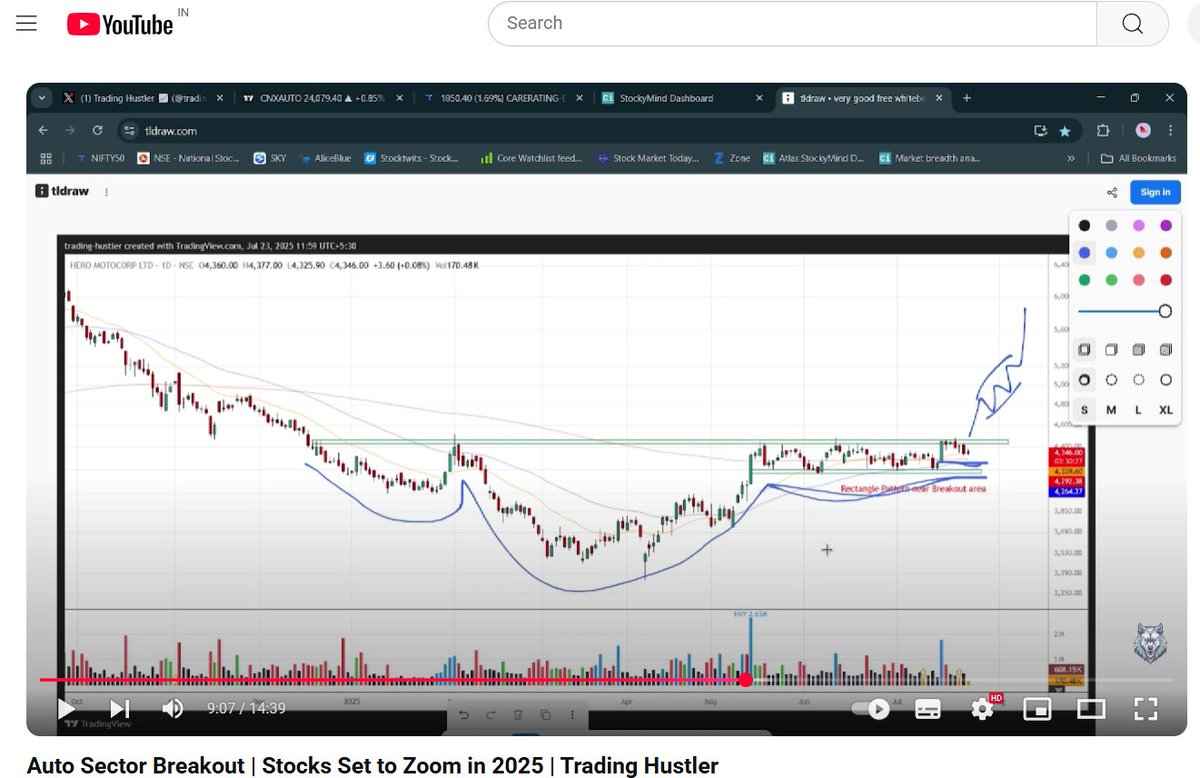Screen dimensions: 1200x778
Task: Open the Chrome profile avatar
Action: coord(1143,131)
